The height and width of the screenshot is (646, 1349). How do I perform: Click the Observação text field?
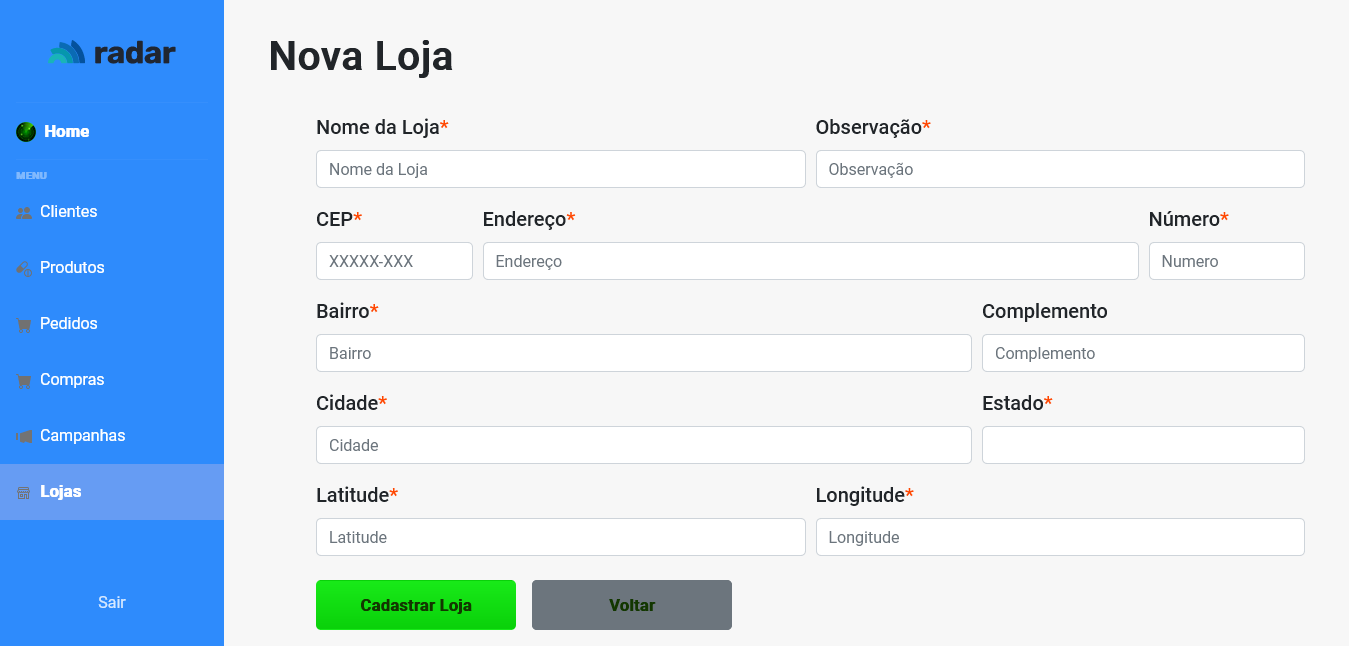tap(1060, 169)
